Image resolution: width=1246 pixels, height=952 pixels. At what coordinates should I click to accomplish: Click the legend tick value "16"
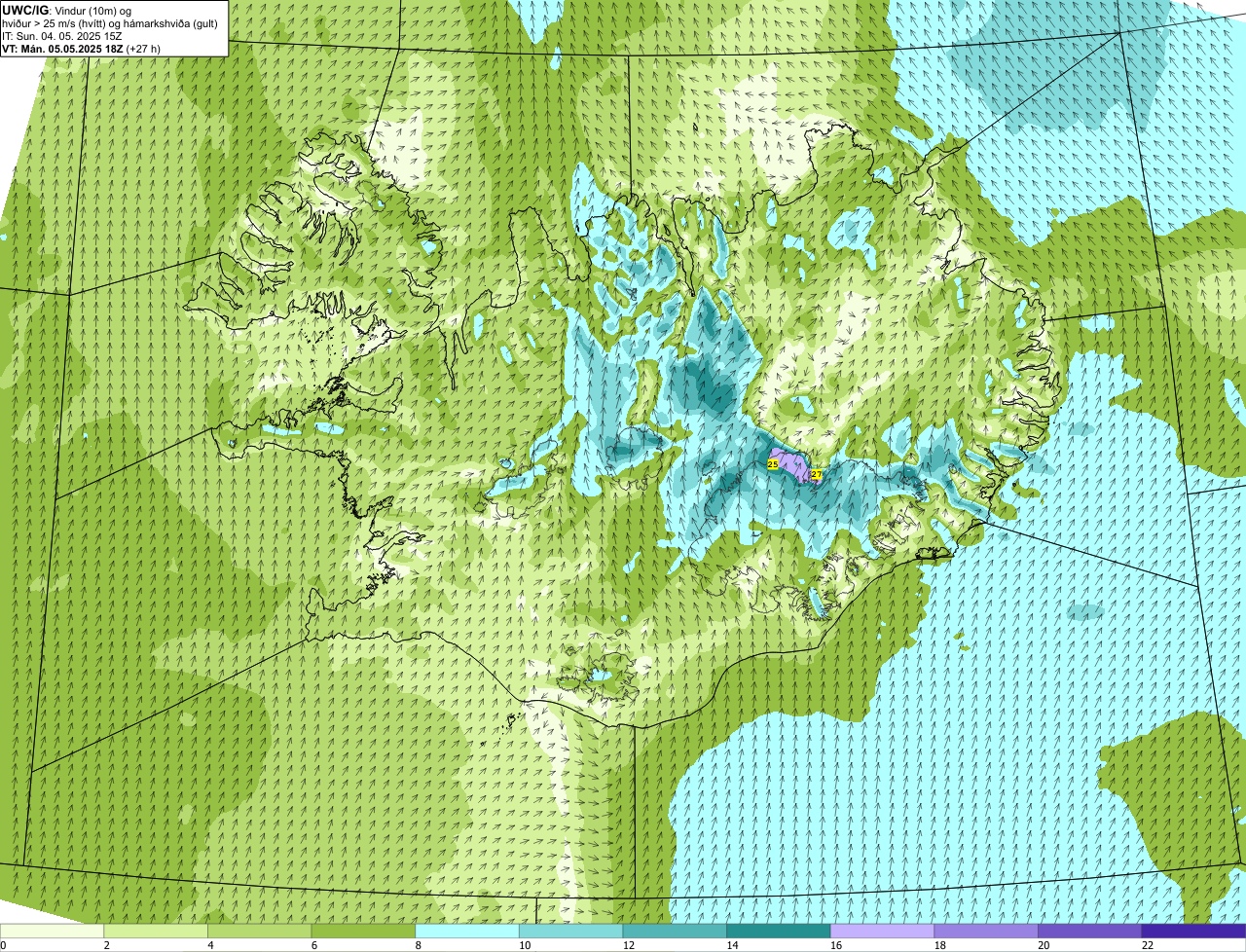point(836,945)
